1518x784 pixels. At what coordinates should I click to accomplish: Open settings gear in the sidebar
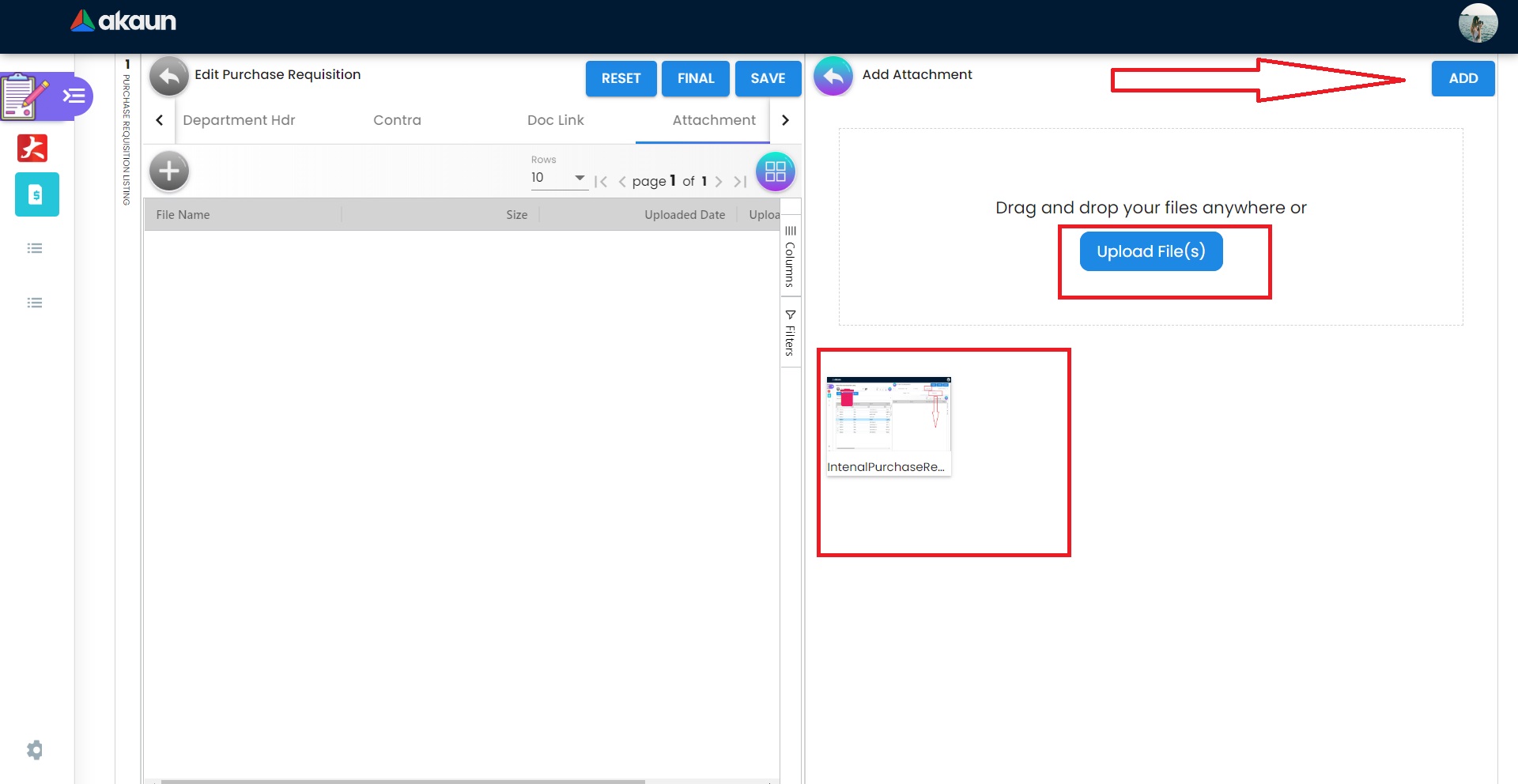35,749
